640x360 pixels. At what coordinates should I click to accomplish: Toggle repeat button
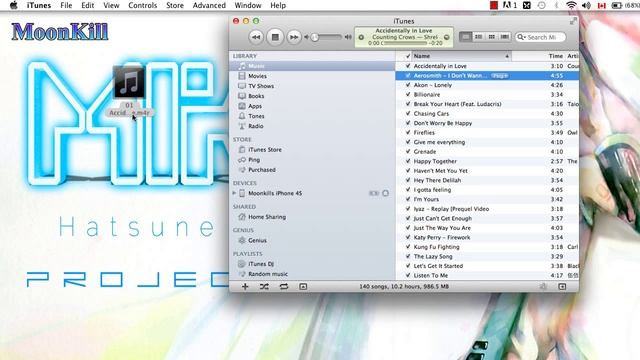(x=284, y=287)
